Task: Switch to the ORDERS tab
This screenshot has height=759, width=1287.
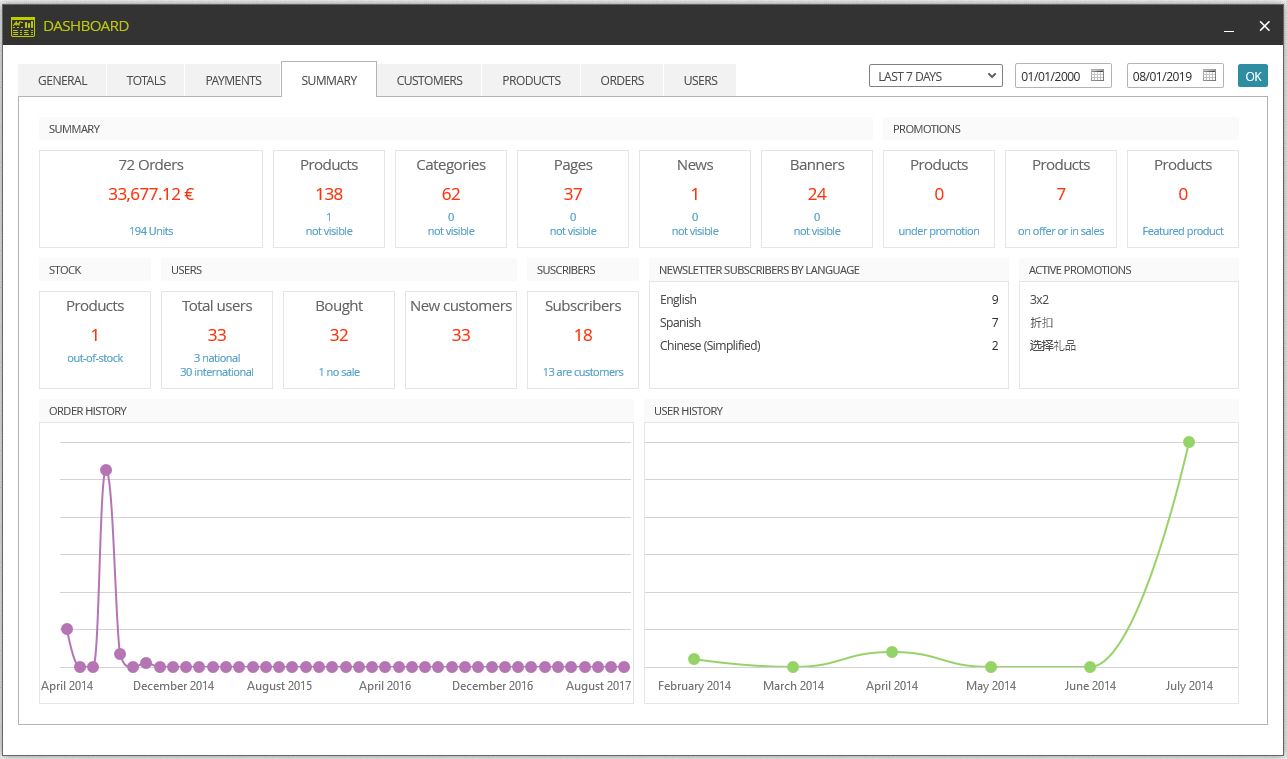Action: click(x=622, y=80)
